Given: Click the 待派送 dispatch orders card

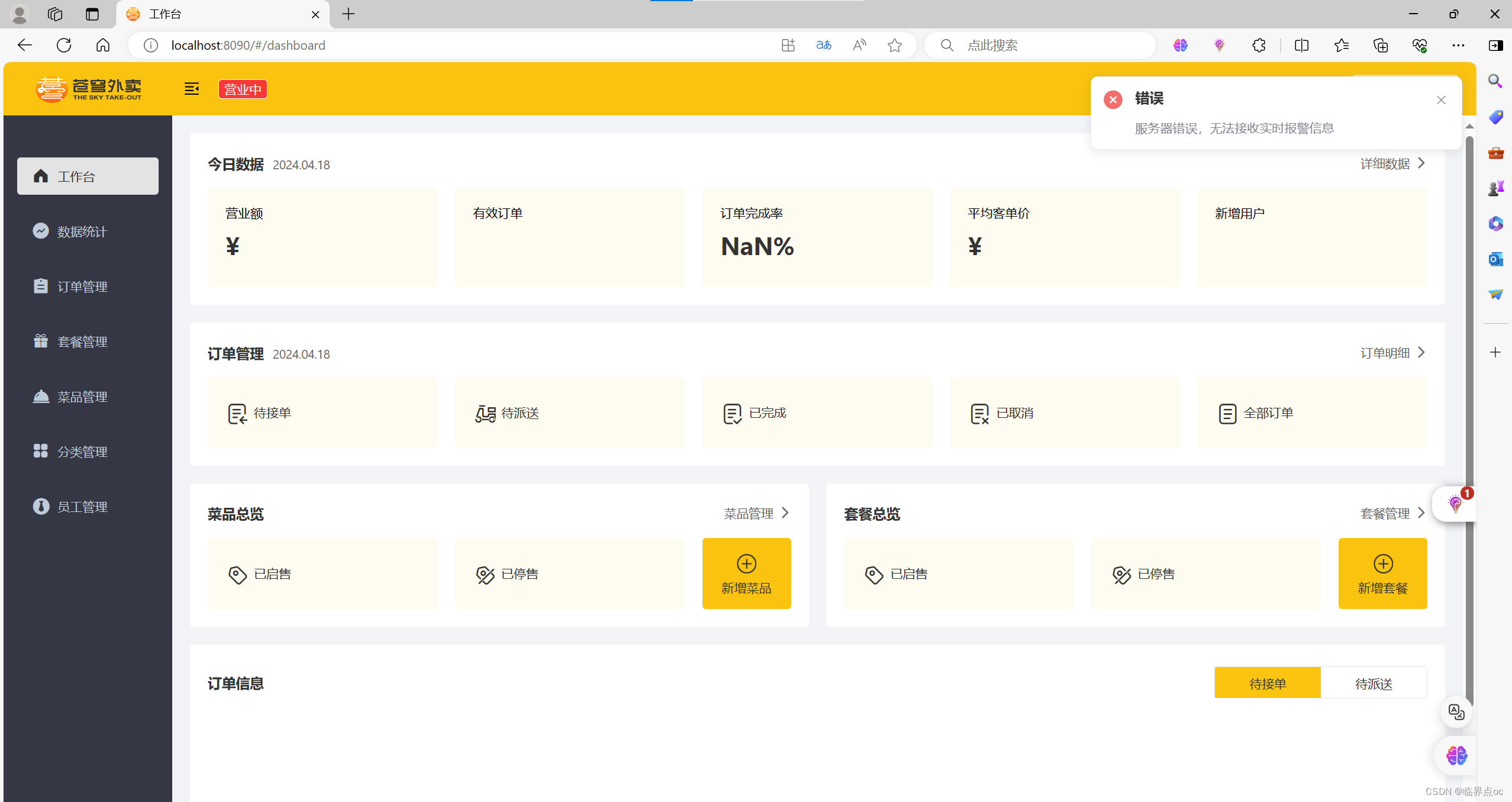Looking at the screenshot, I should pos(569,413).
